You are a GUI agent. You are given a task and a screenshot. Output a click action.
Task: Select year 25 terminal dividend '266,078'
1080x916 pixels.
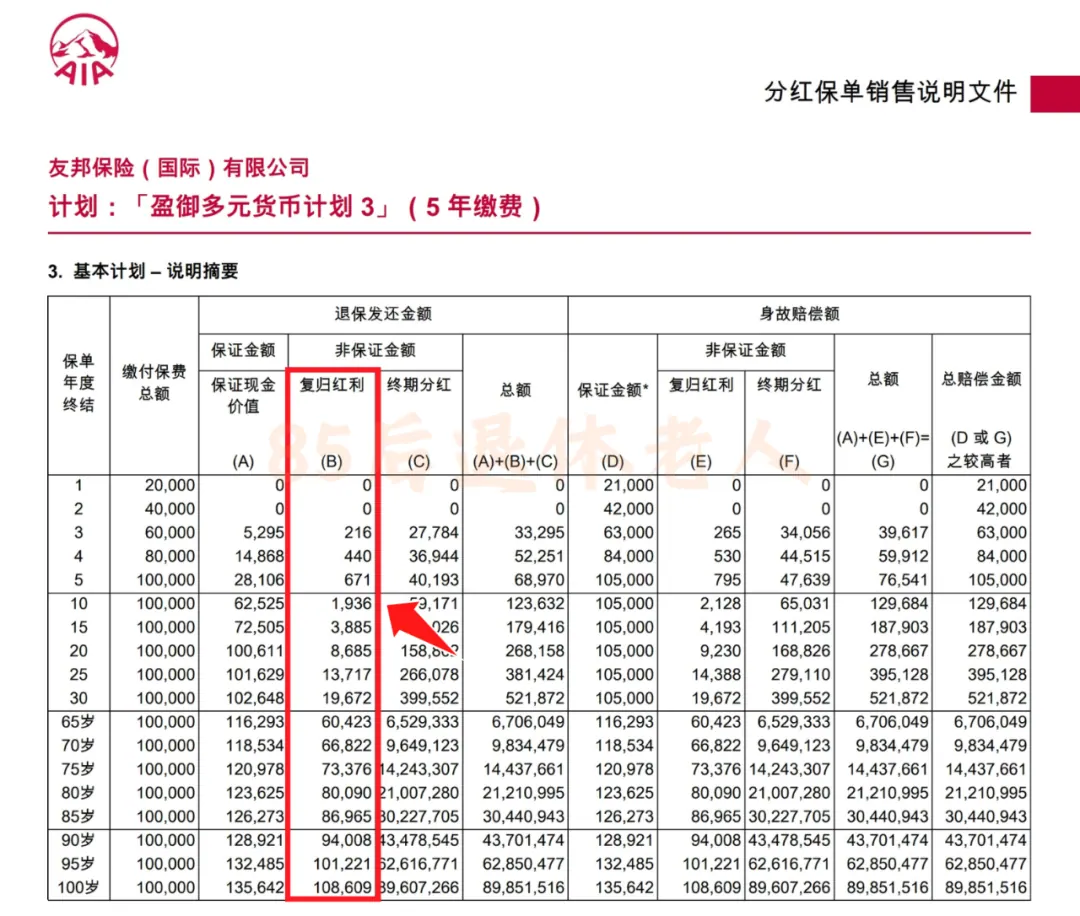click(x=429, y=675)
